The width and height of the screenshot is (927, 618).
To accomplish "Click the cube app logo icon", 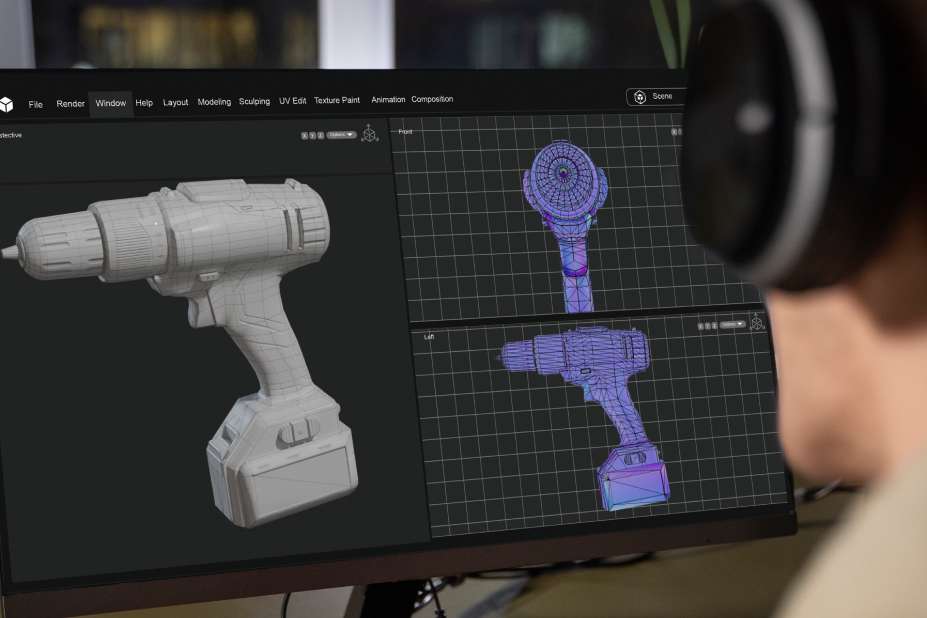I will click(6, 104).
